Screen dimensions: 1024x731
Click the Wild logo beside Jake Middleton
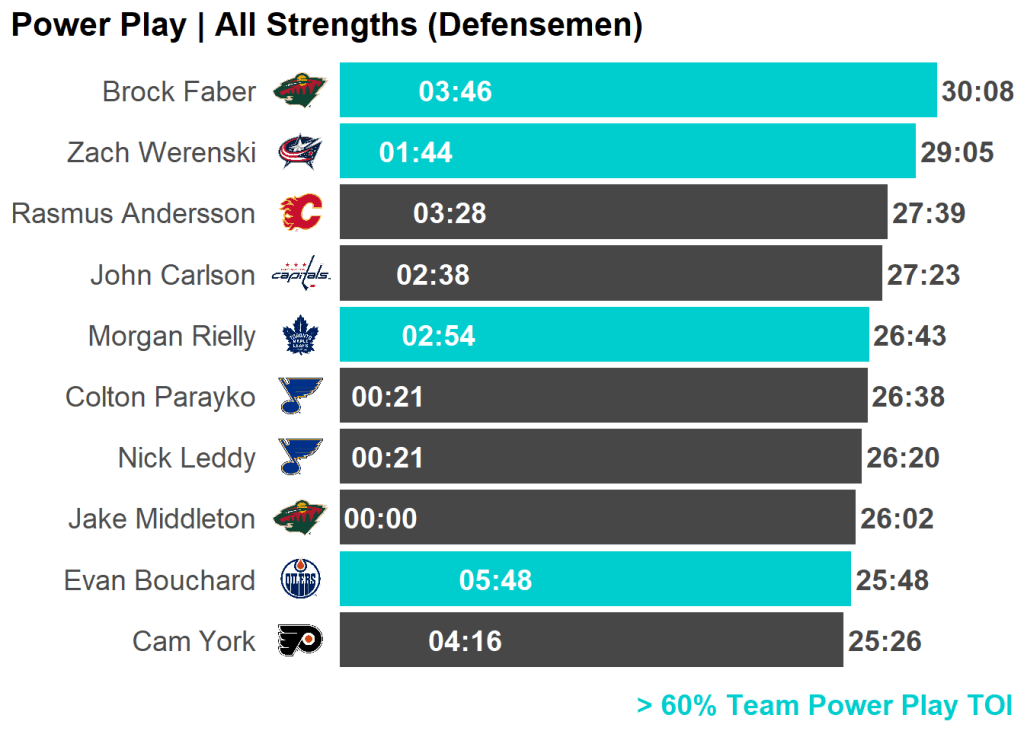coord(299,519)
